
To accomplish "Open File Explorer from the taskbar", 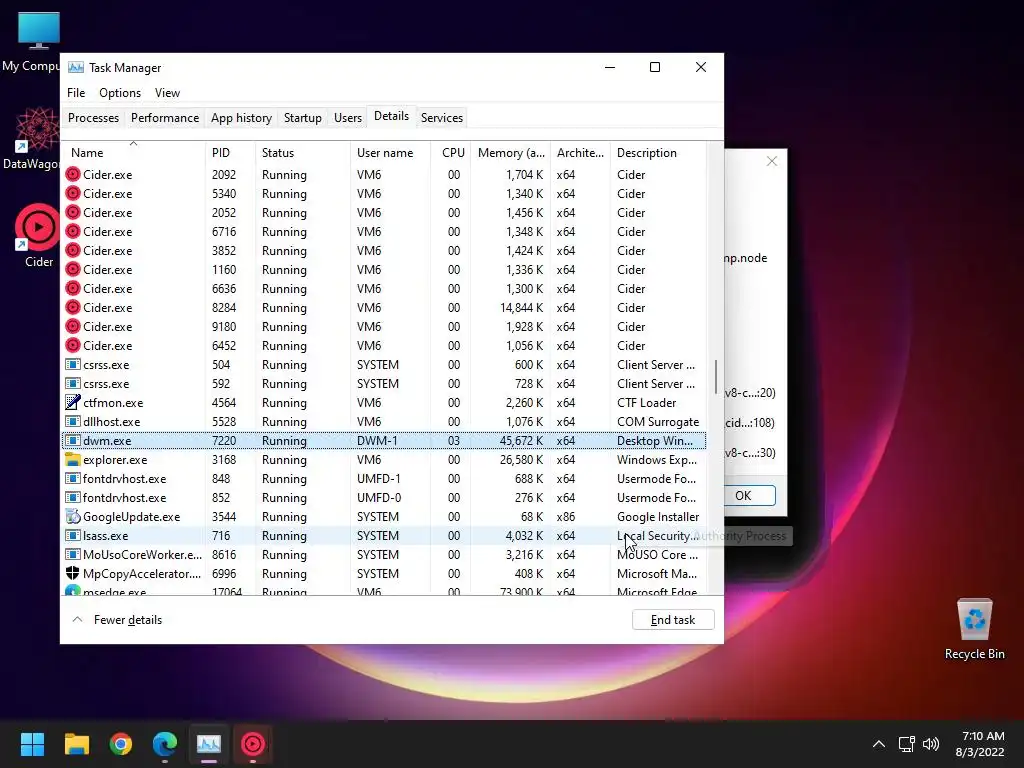I will tap(76, 744).
